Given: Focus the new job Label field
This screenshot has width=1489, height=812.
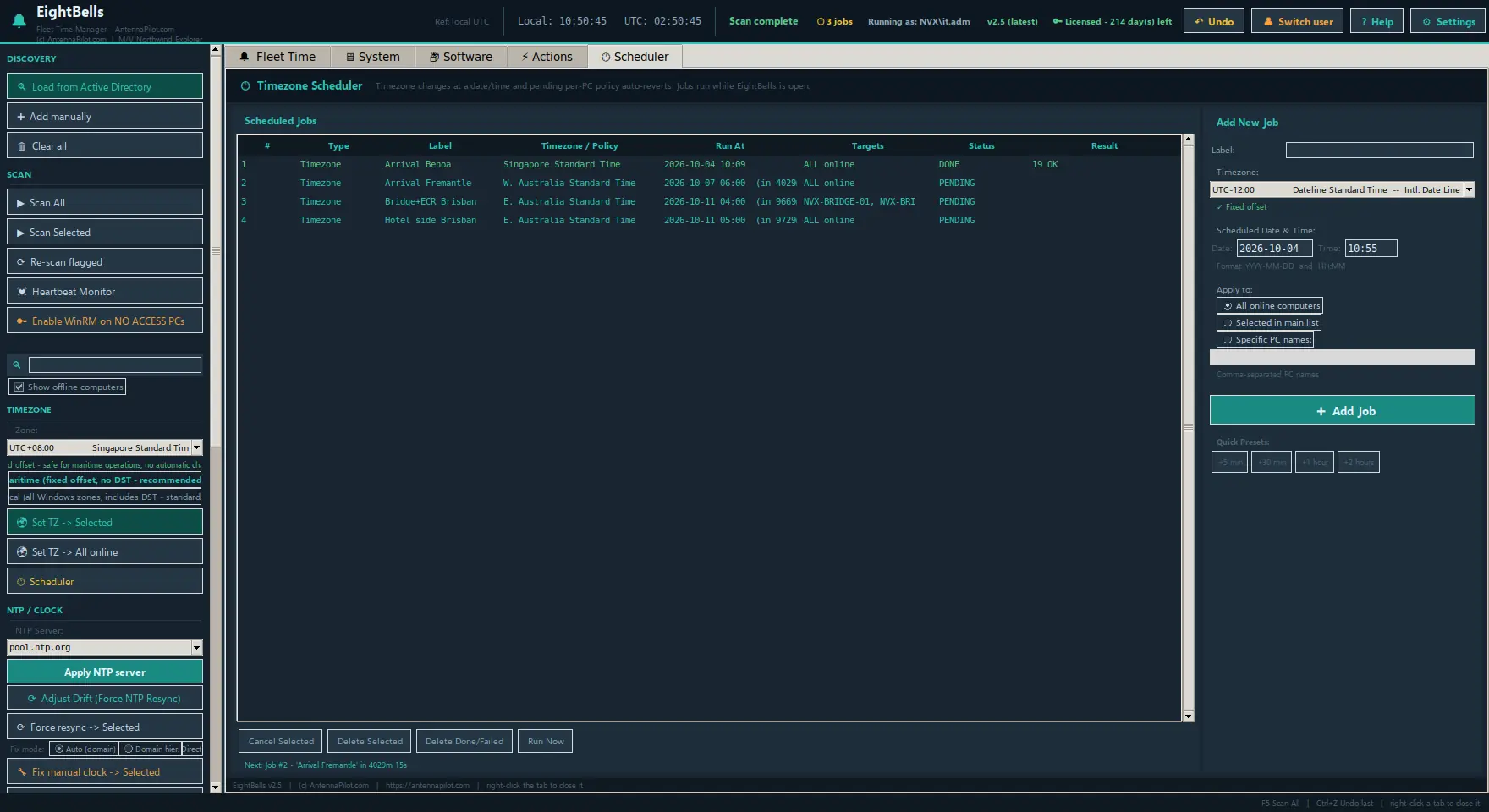Looking at the screenshot, I should pos(1379,150).
